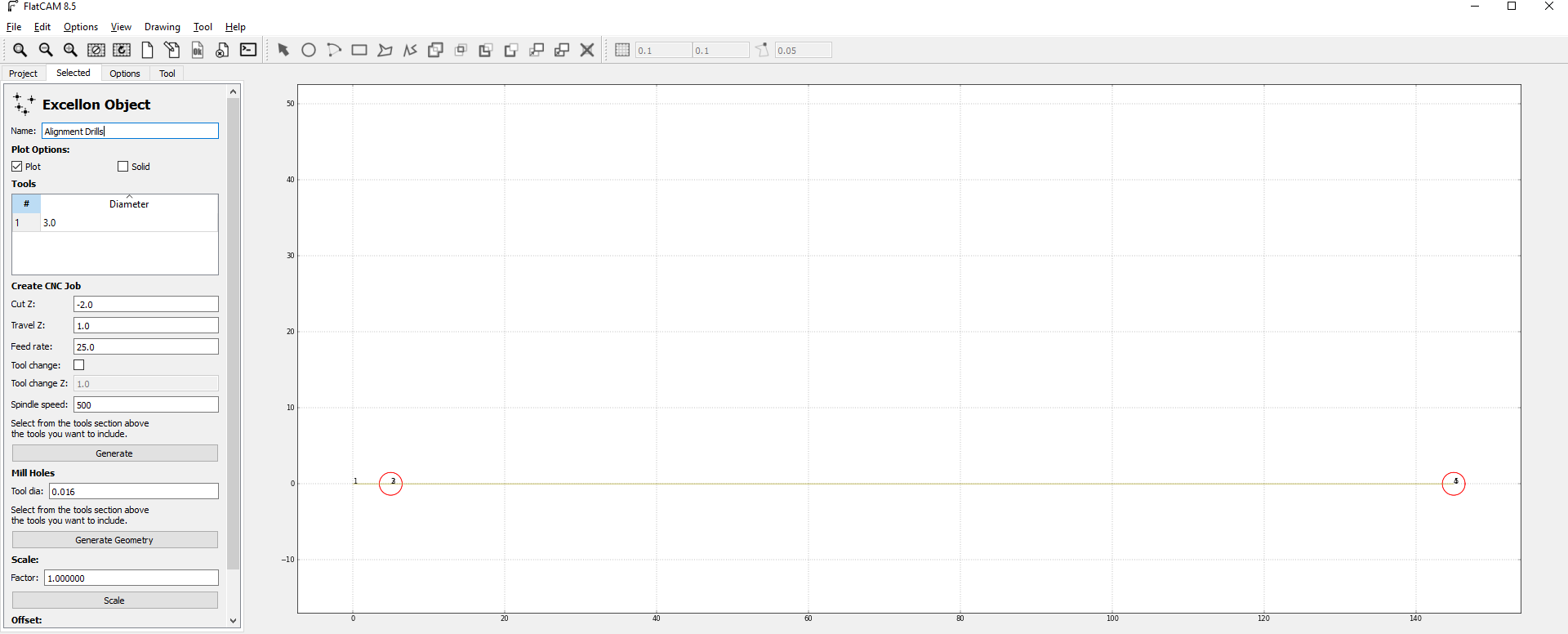Open the Options menu in the menu bar

[81, 27]
